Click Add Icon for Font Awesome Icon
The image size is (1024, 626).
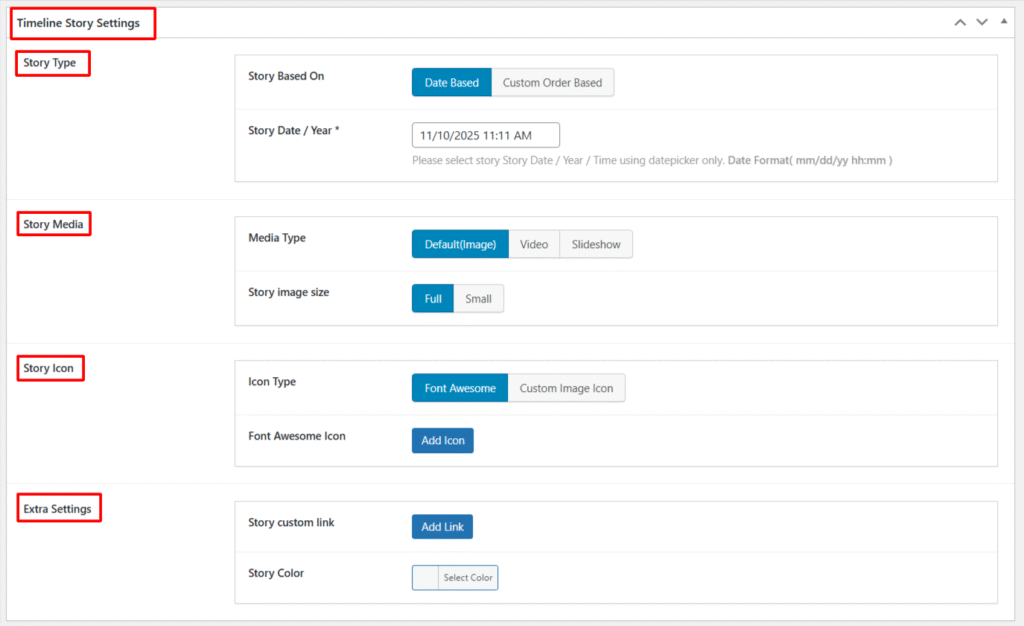coord(441,440)
